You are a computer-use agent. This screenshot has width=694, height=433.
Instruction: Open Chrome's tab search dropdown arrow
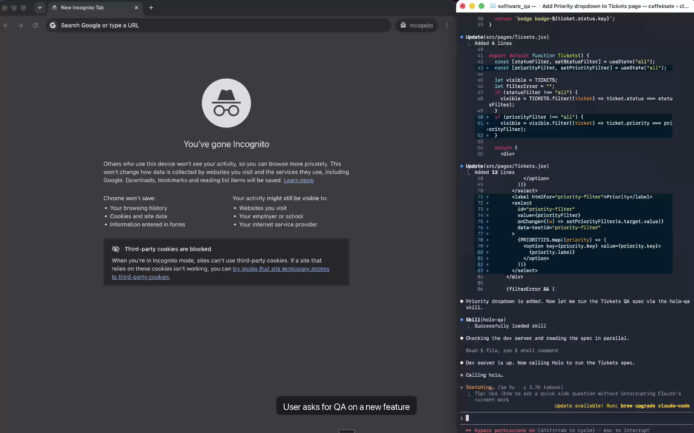point(39,8)
